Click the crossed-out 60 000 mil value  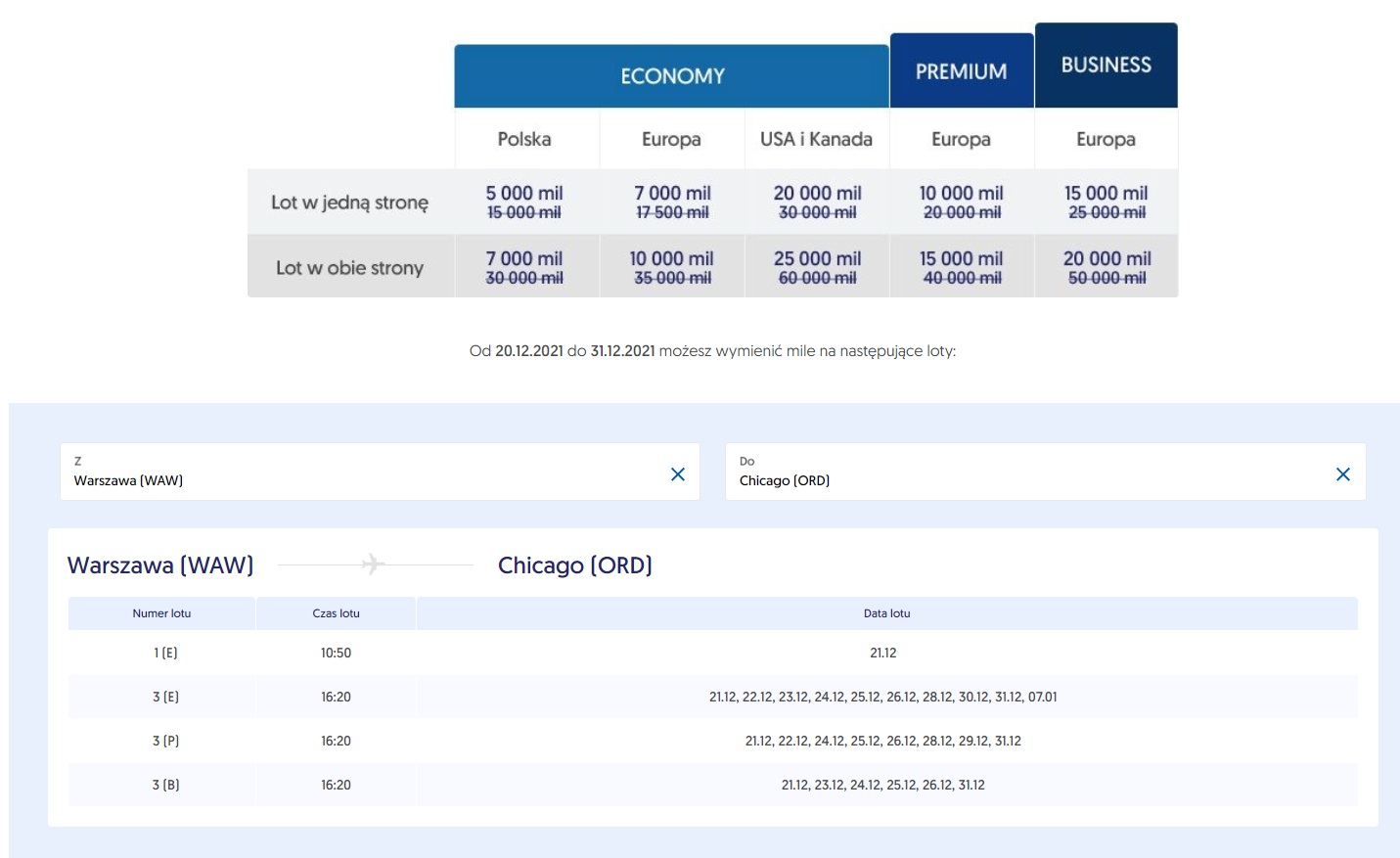tap(817, 278)
